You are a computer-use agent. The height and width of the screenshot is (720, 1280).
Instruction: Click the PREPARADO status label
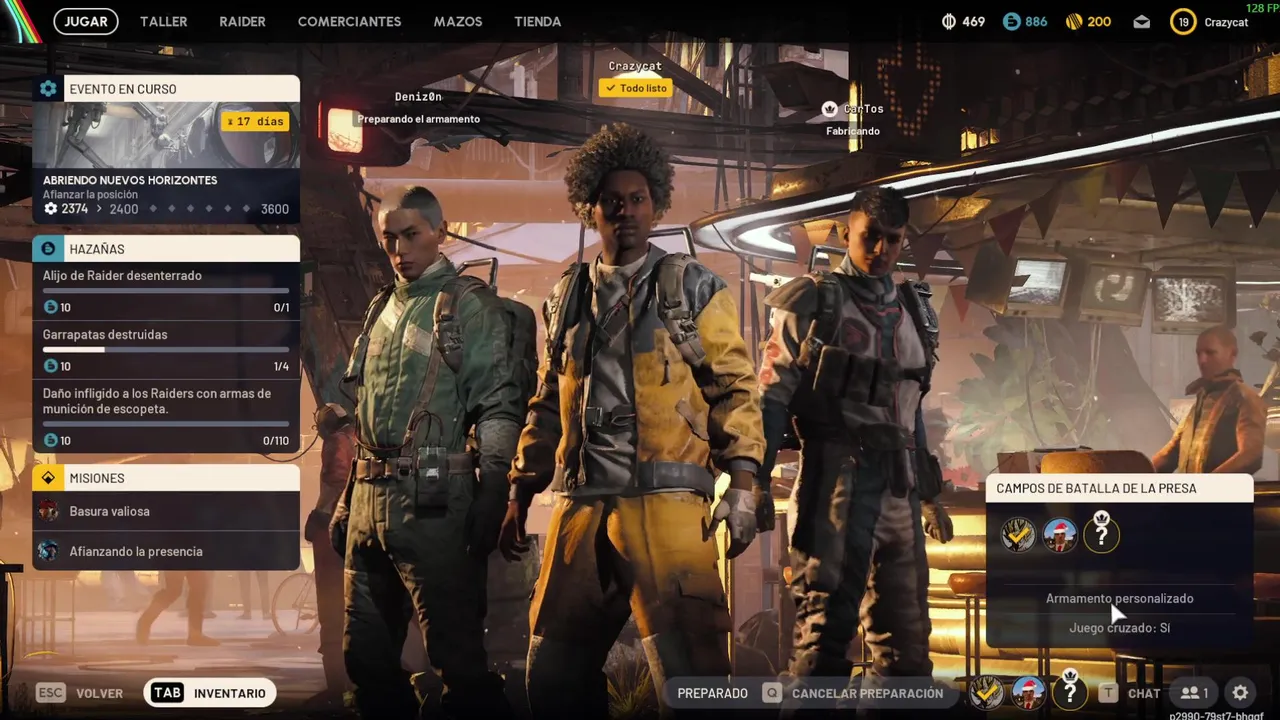click(712, 693)
